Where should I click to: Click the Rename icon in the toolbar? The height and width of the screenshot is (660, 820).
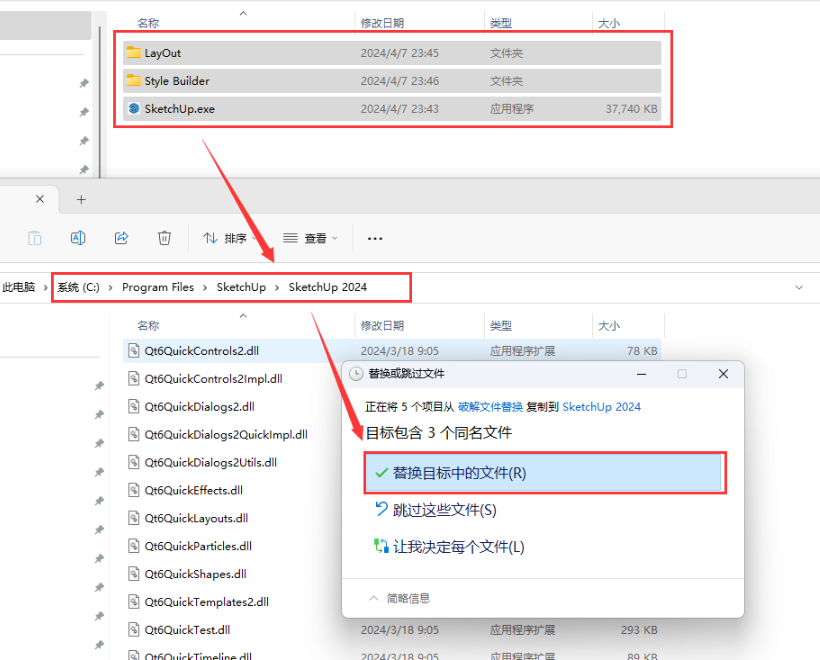pos(78,238)
